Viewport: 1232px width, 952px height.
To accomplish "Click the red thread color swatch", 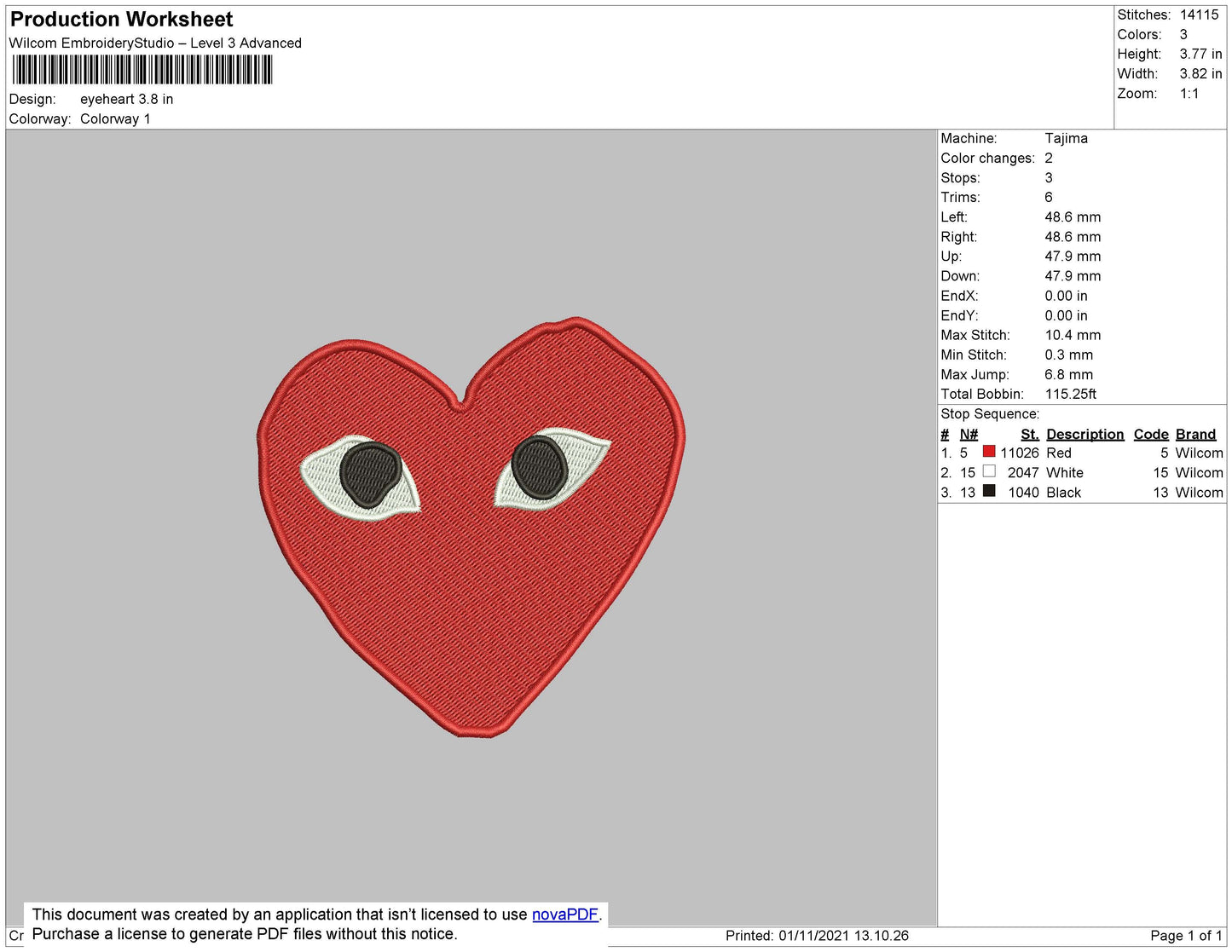I will [989, 452].
